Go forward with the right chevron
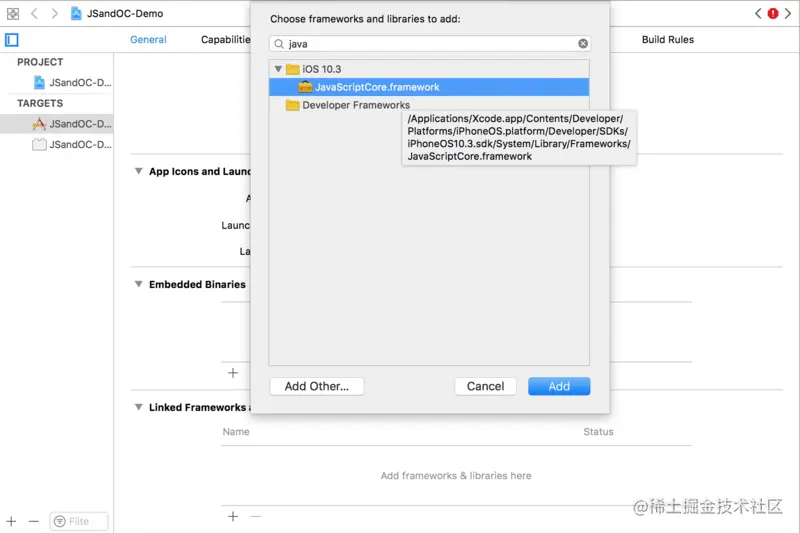800x533 pixels. [x=54, y=14]
